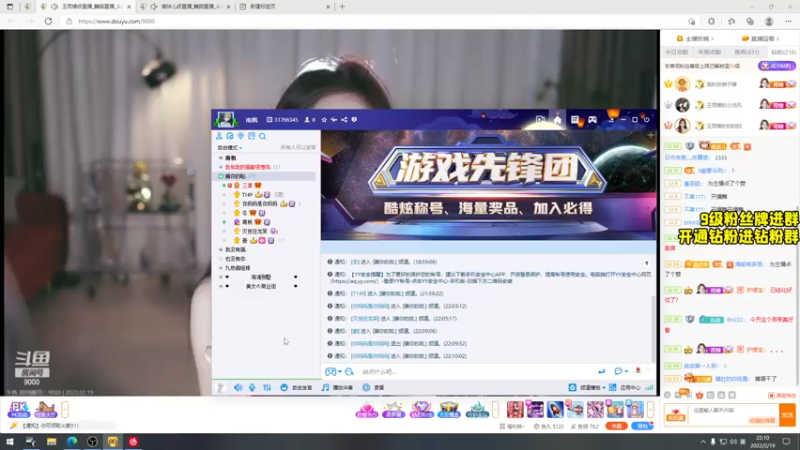The height and width of the screenshot is (450, 800).
Task: Click the favorite star icon in YY header
Action: click(x=324, y=120)
